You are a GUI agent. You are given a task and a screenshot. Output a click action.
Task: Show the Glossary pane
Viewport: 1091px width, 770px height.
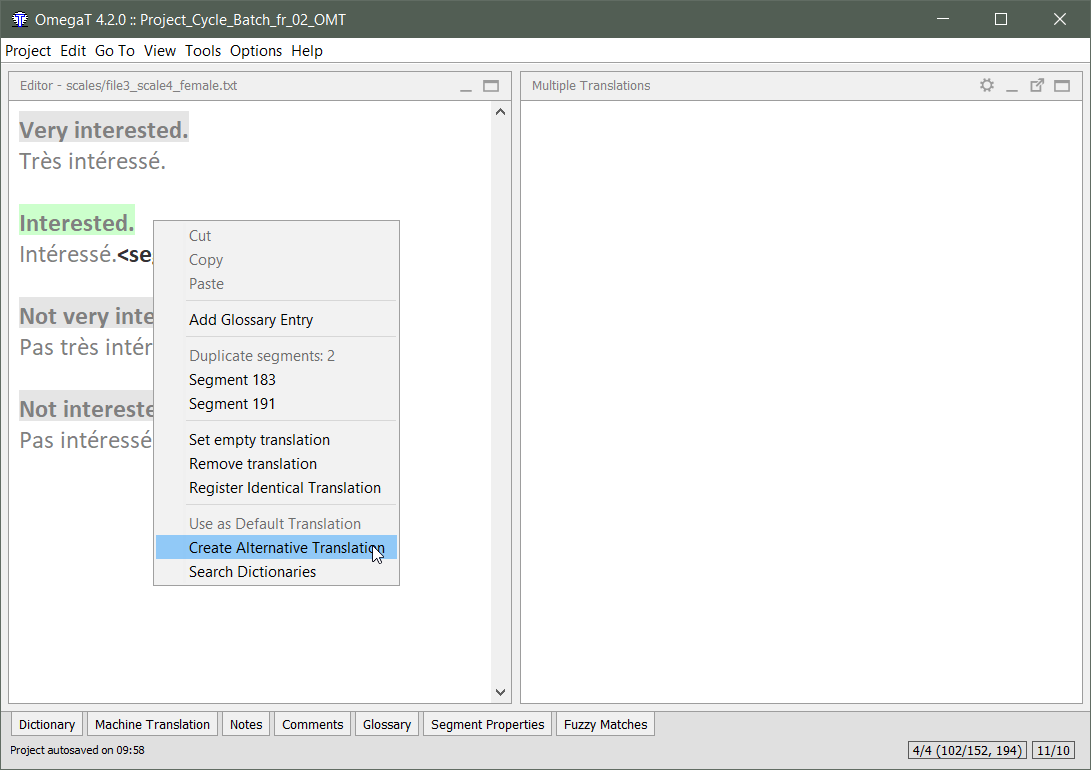point(387,724)
